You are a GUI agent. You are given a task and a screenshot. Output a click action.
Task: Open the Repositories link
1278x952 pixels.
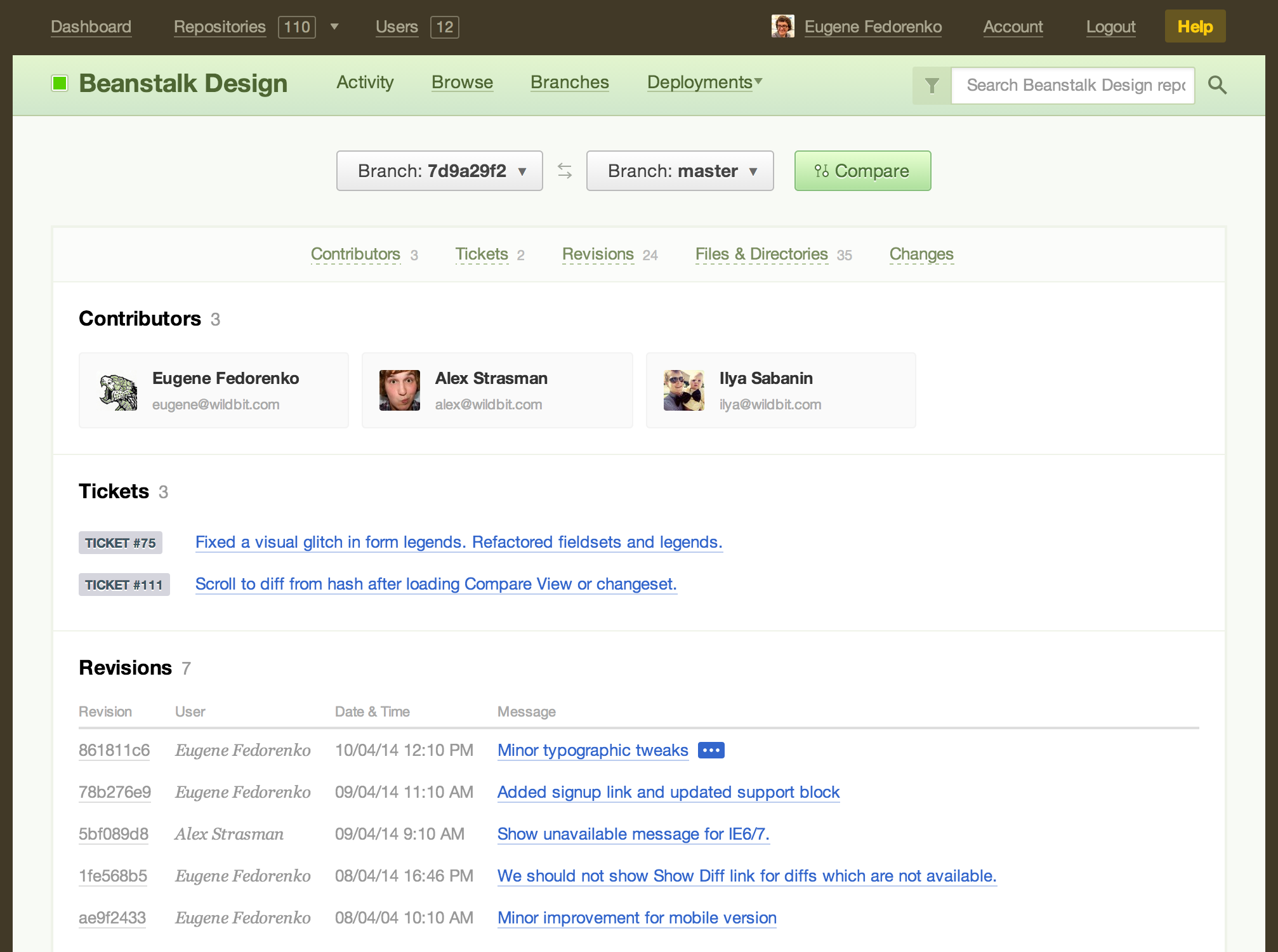click(220, 27)
